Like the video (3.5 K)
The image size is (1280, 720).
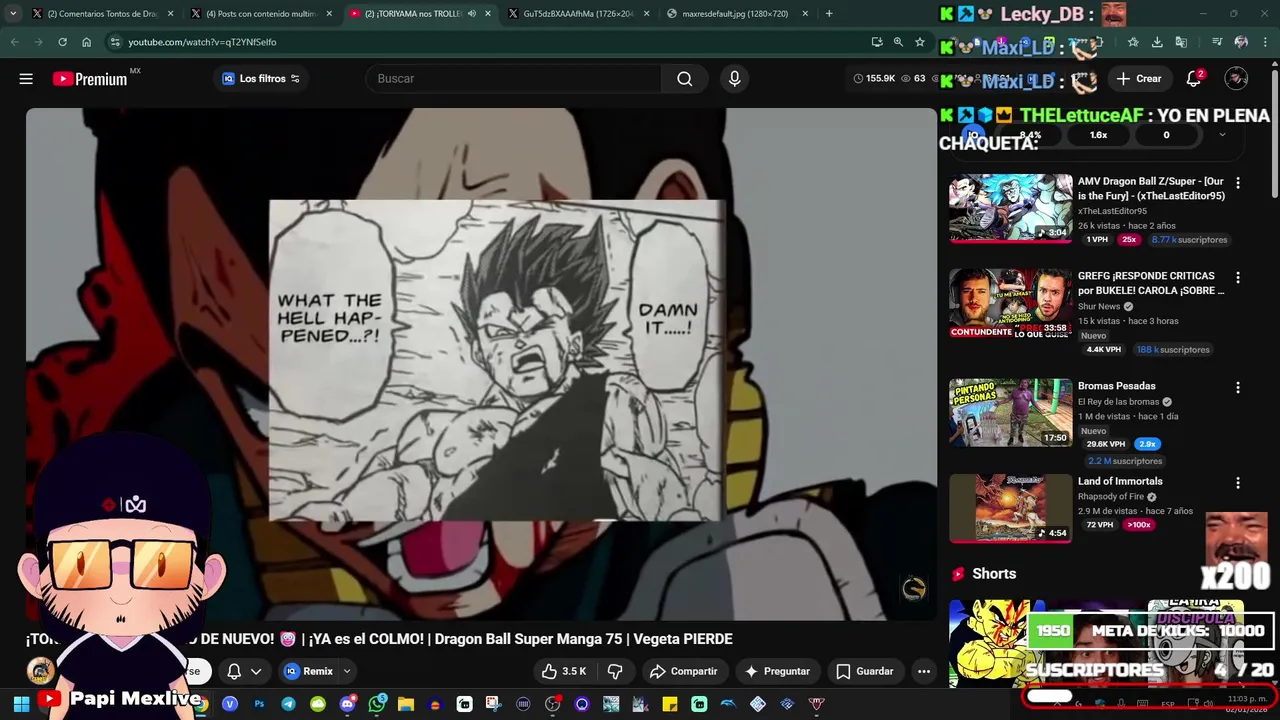tap(563, 671)
